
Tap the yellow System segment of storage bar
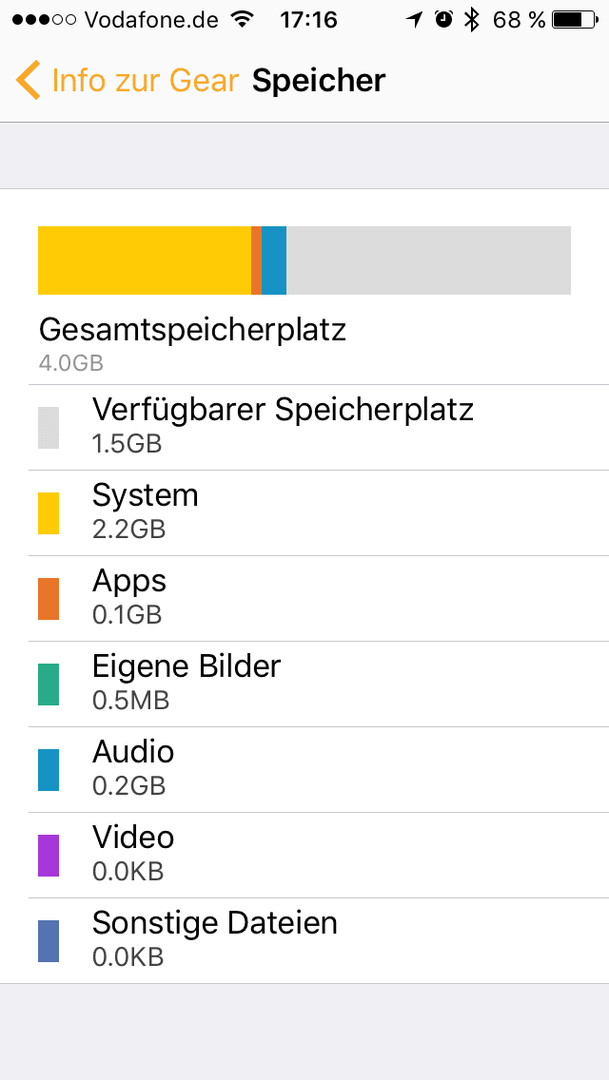pos(145,260)
